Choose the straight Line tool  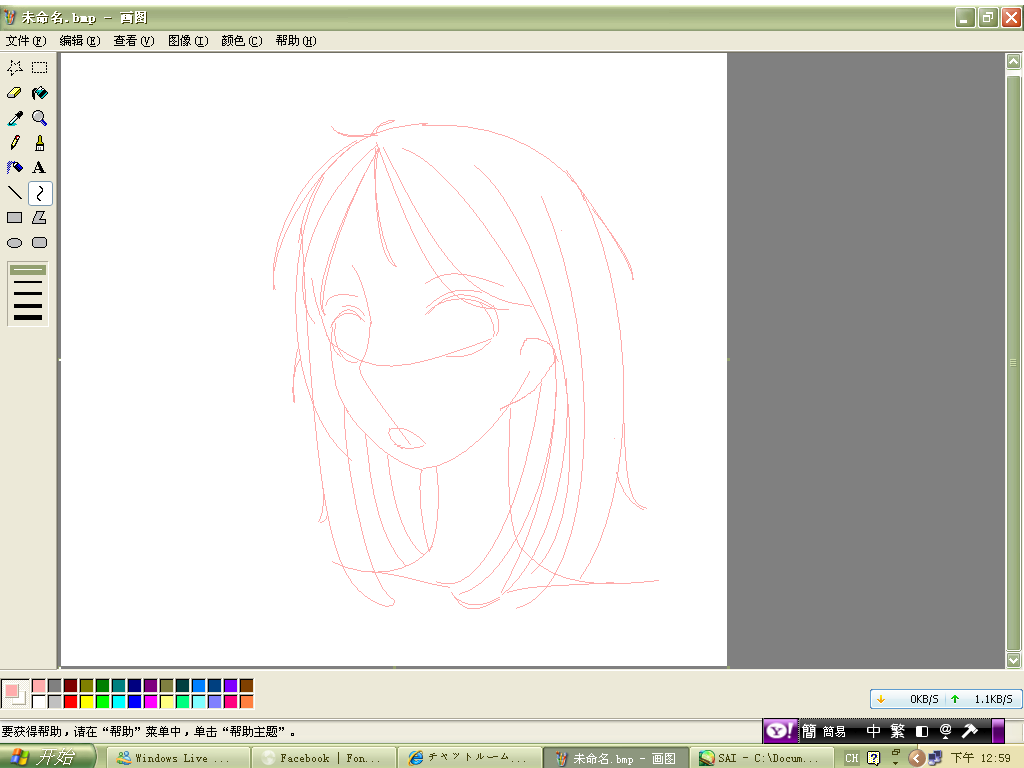(x=14, y=193)
